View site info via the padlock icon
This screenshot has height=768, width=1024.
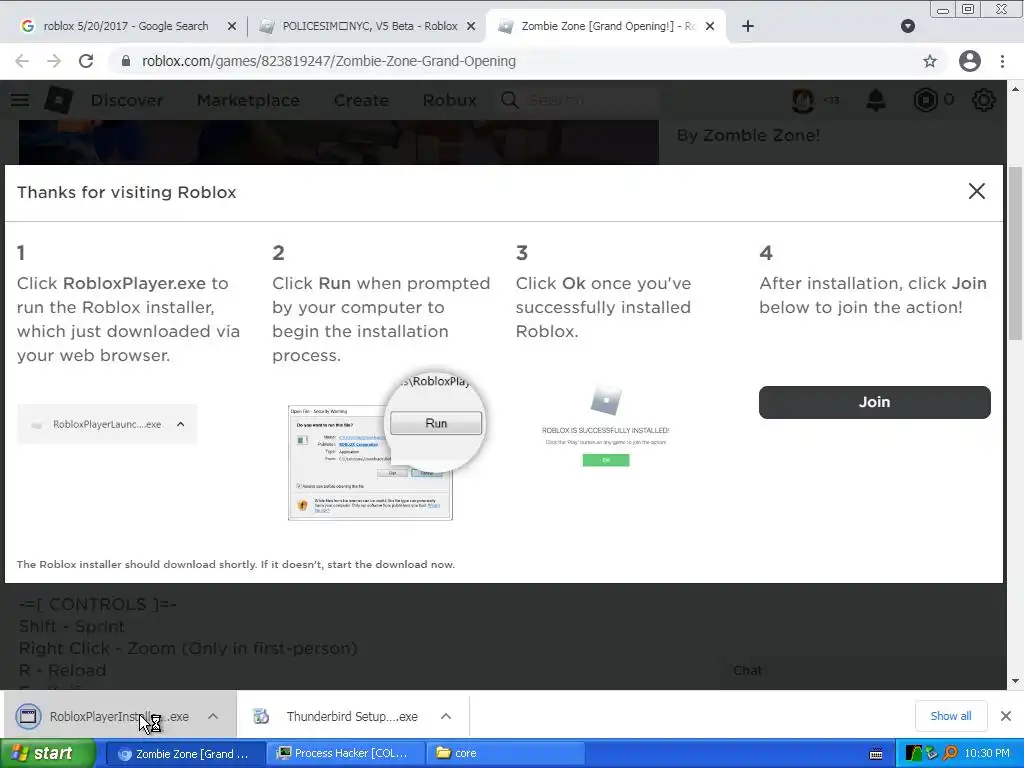[x=126, y=61]
